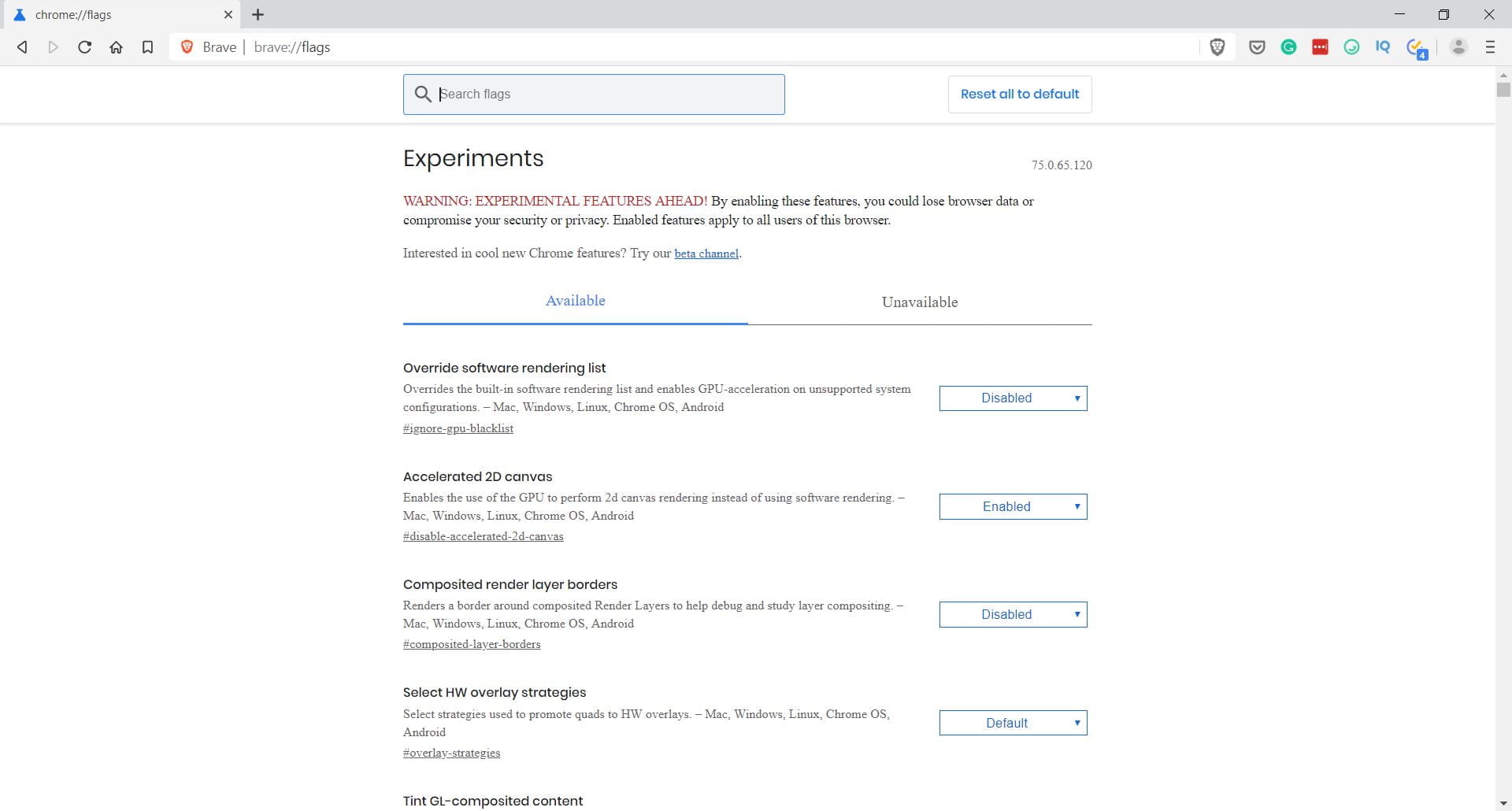Restore down the Brave window
Screen dimensions: 1512x811
(1443, 14)
